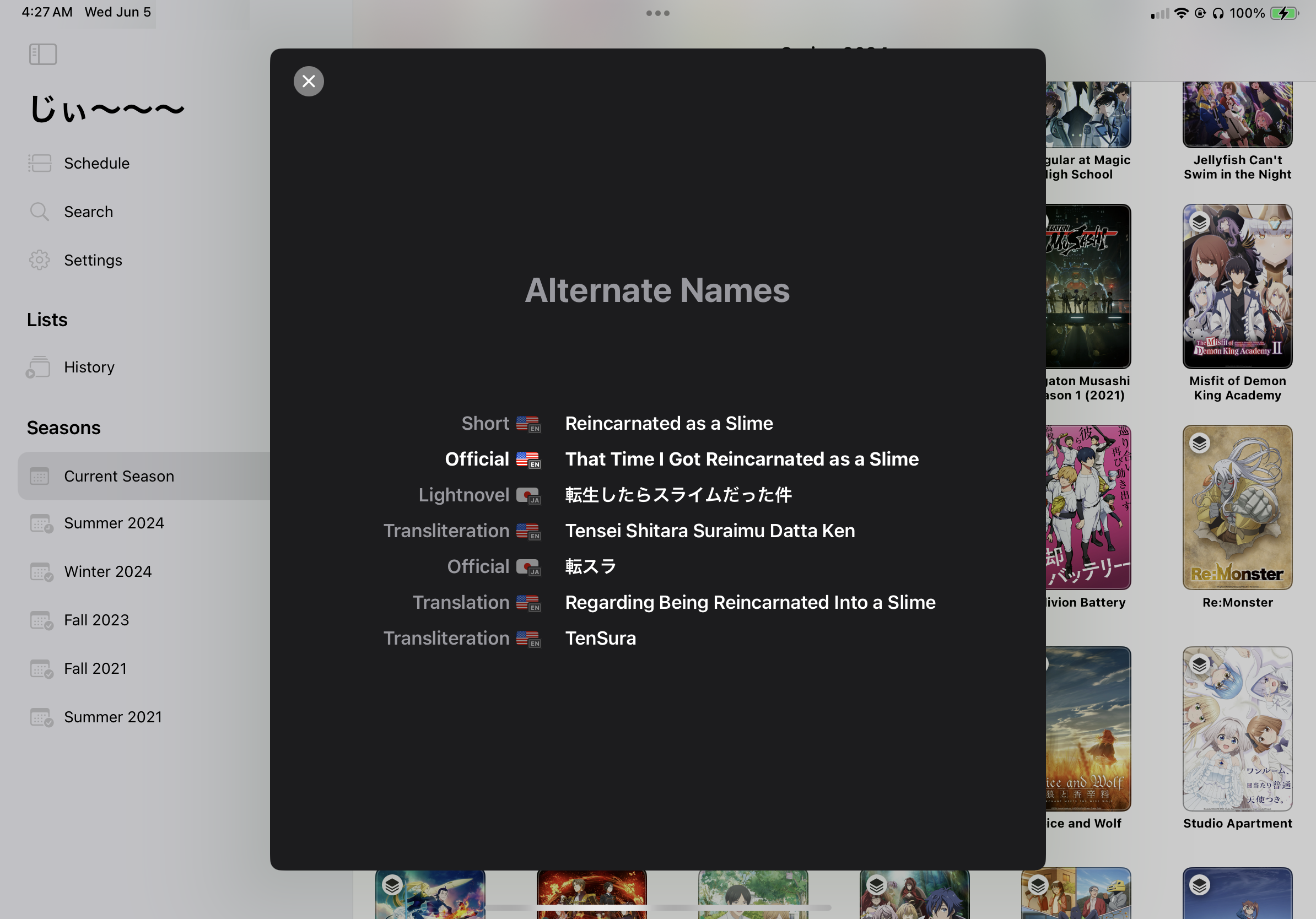
Task: Open Settings gear icon
Action: coord(40,260)
